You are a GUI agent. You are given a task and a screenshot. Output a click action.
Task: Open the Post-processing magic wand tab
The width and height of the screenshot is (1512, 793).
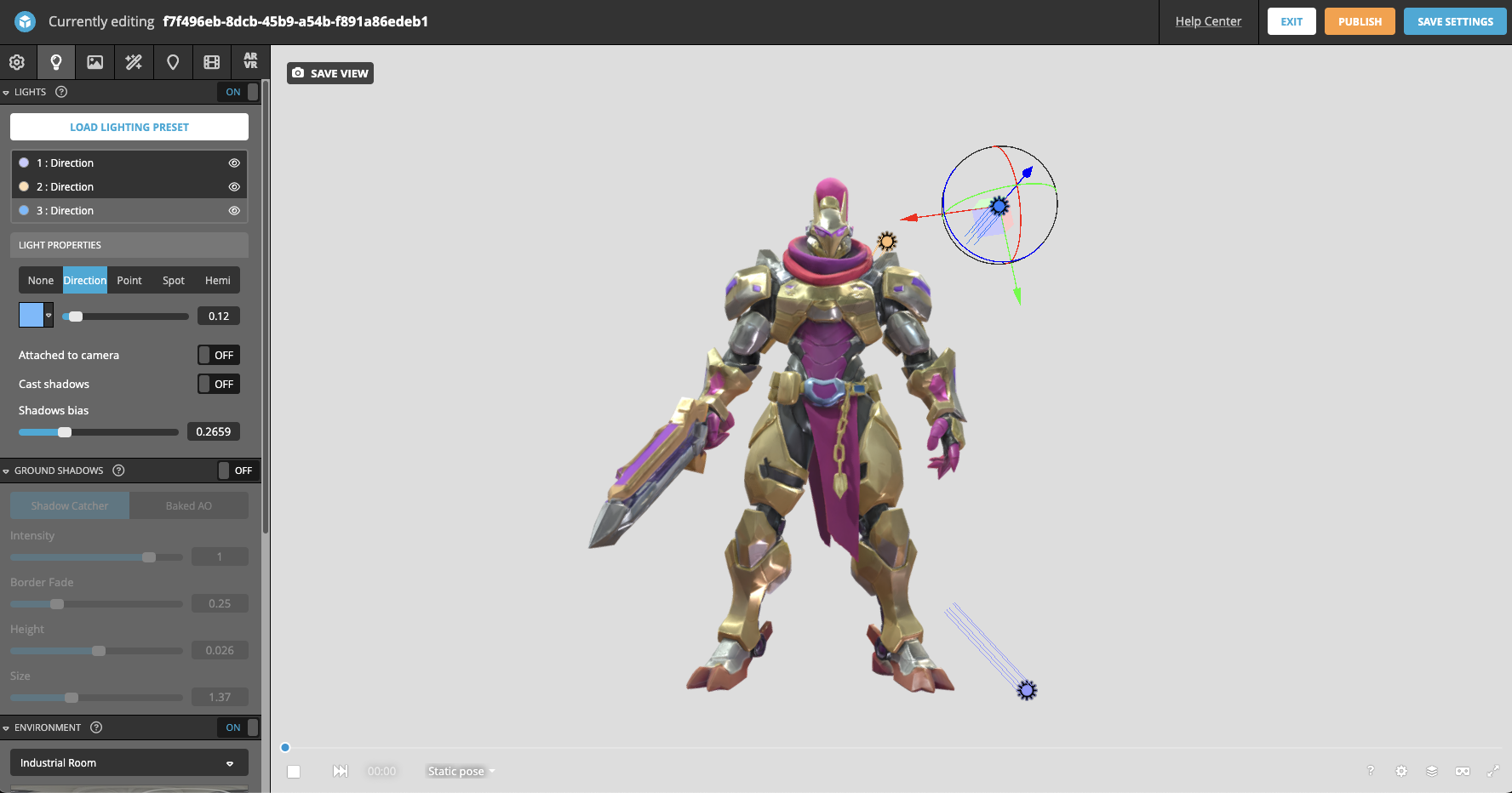coord(134,62)
